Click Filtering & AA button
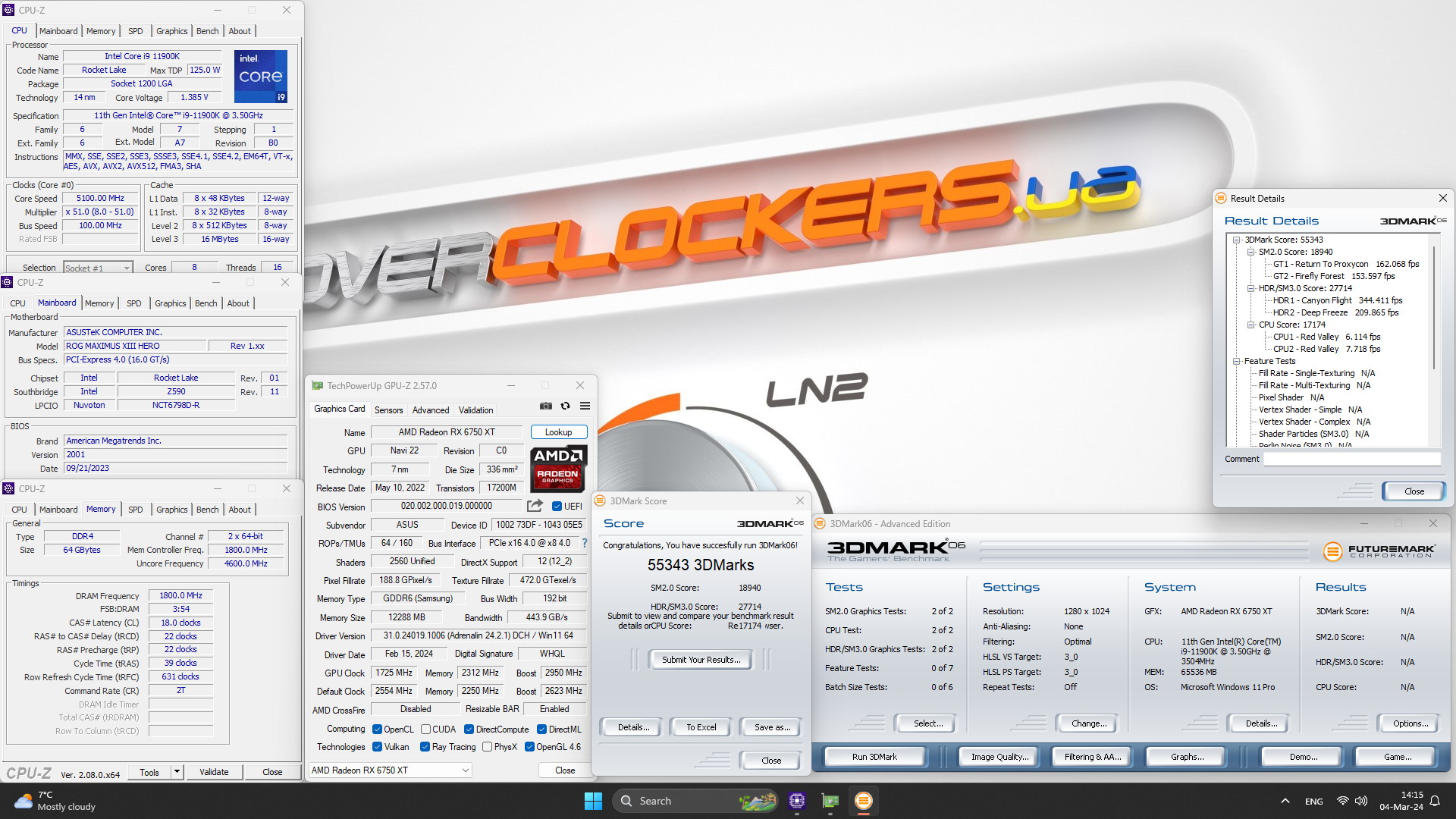1456x819 pixels. pyautogui.click(x=1093, y=757)
